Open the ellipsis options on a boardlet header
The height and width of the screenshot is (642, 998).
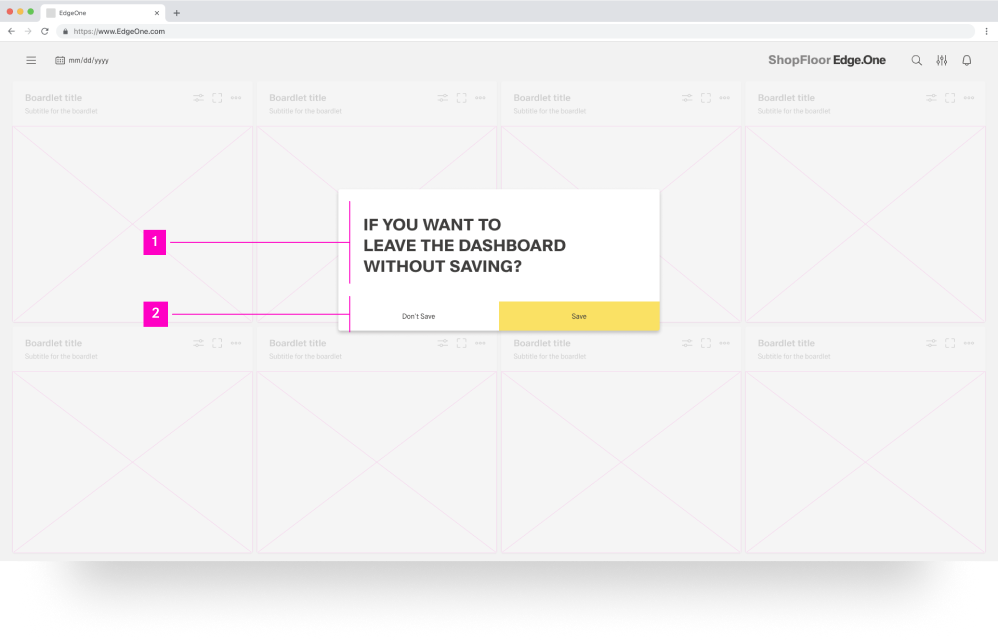(235, 97)
